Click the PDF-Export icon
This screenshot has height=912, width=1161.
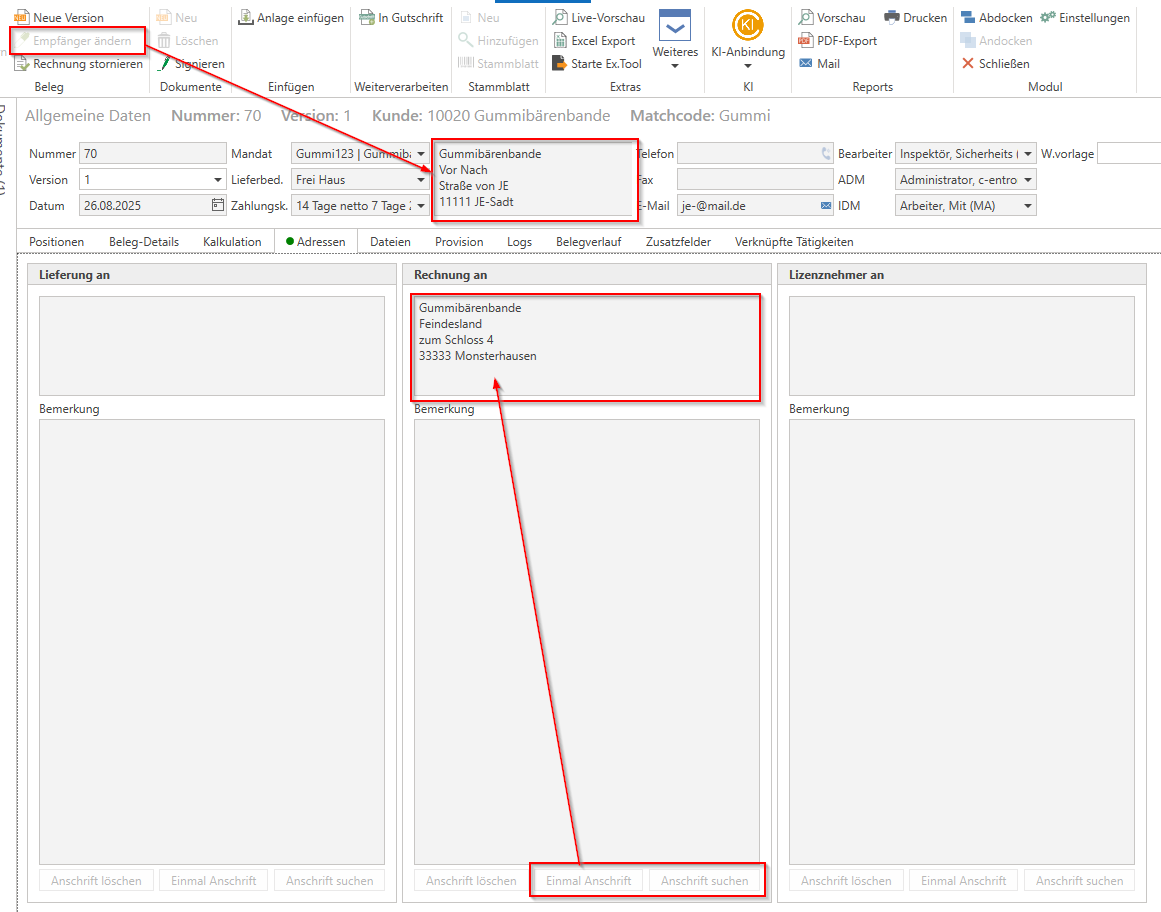[x=806, y=41]
